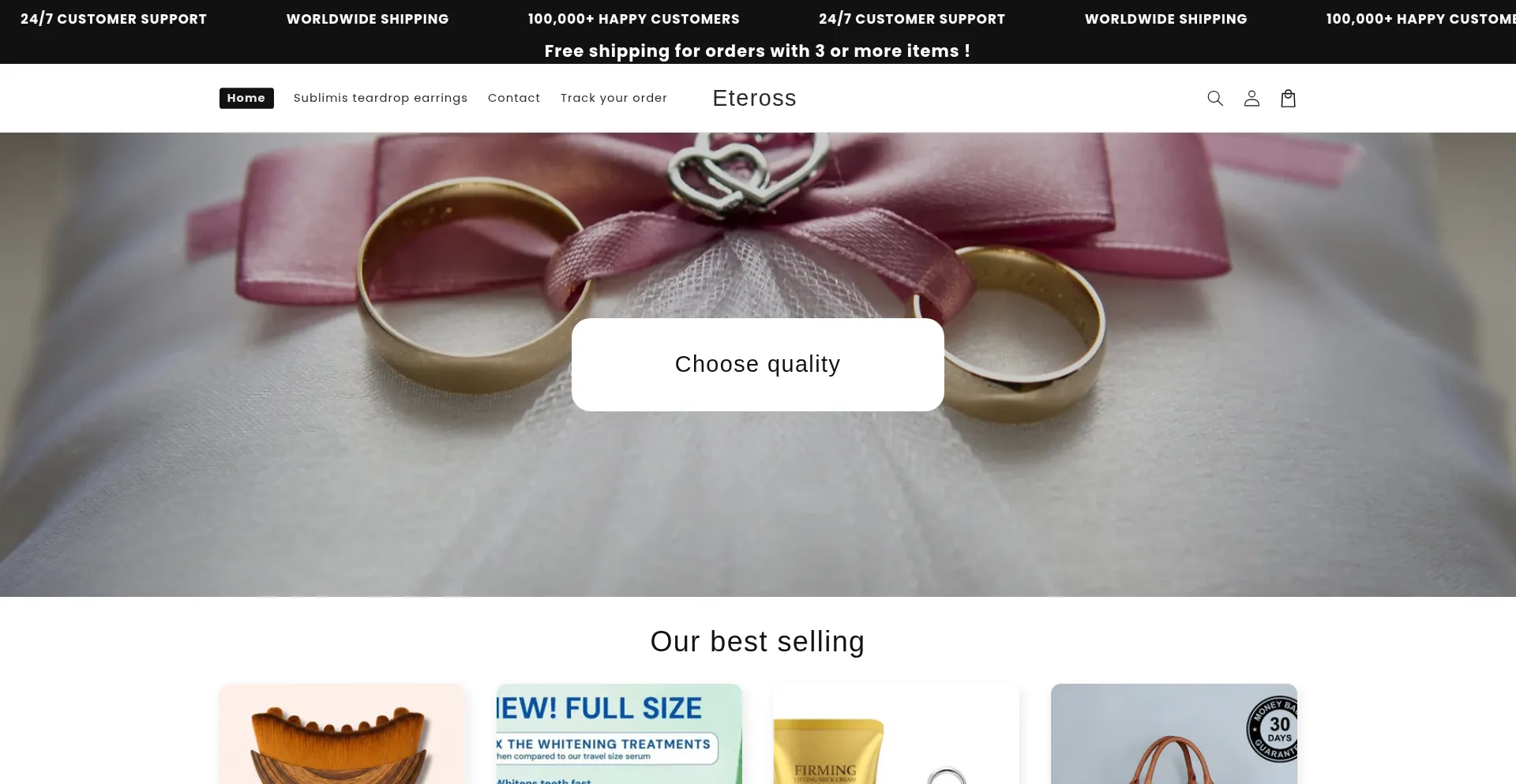
Task: Open Sublimis teardrop earrings menu link
Action: 381,98
